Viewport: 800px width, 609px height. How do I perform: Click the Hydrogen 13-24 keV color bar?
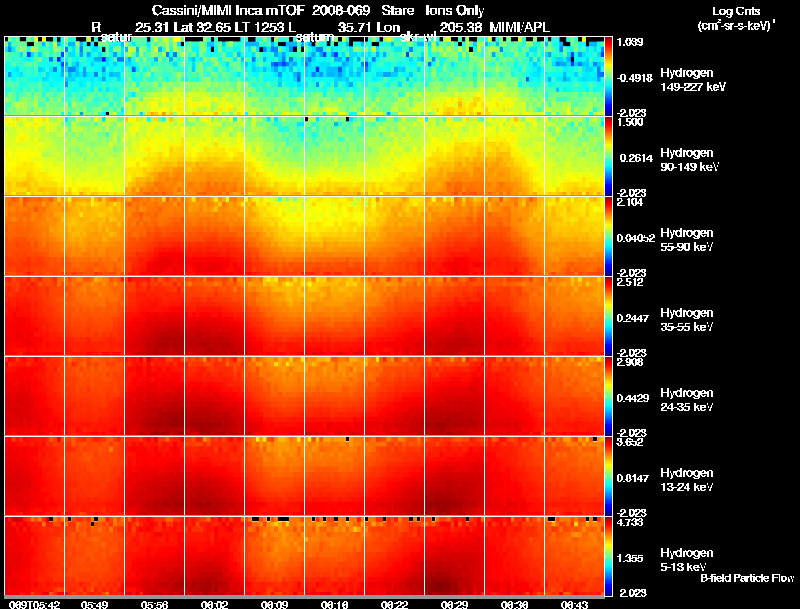click(x=608, y=476)
